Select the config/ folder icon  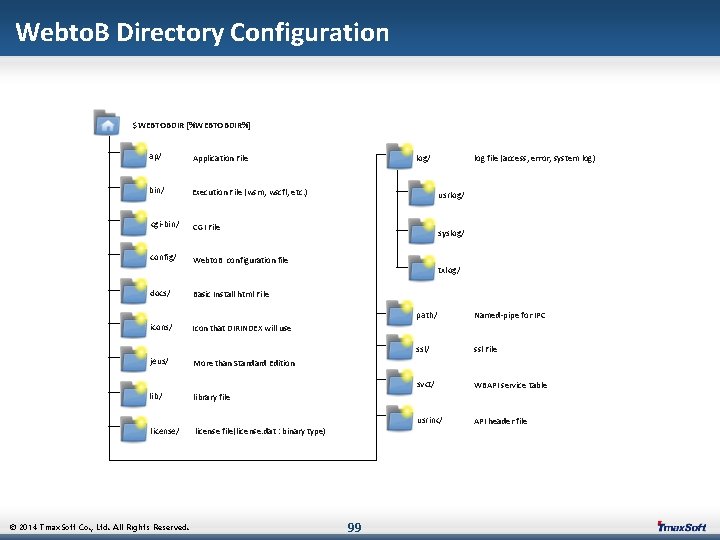click(134, 255)
